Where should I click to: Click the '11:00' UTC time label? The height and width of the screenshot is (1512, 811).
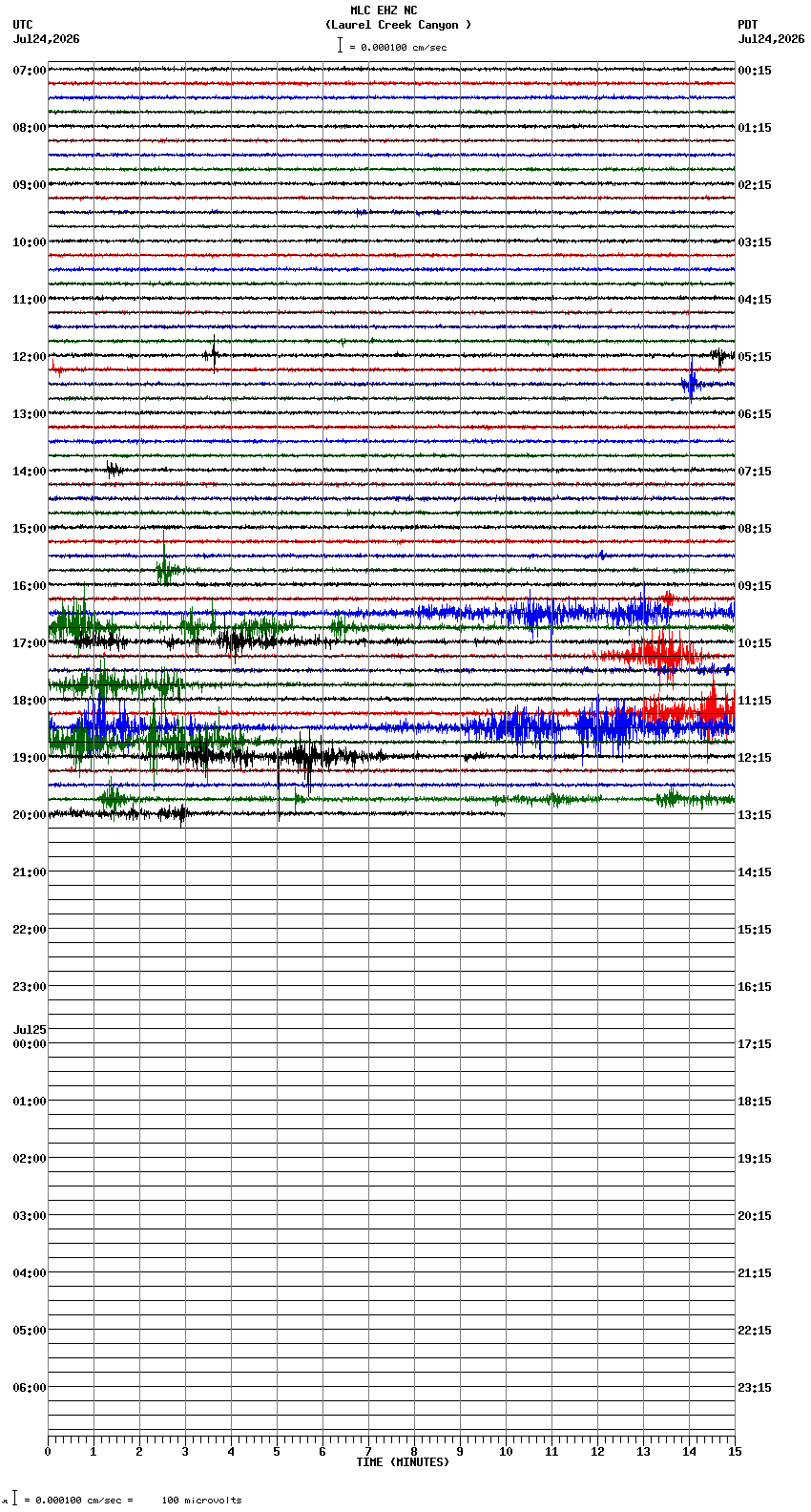30,300
